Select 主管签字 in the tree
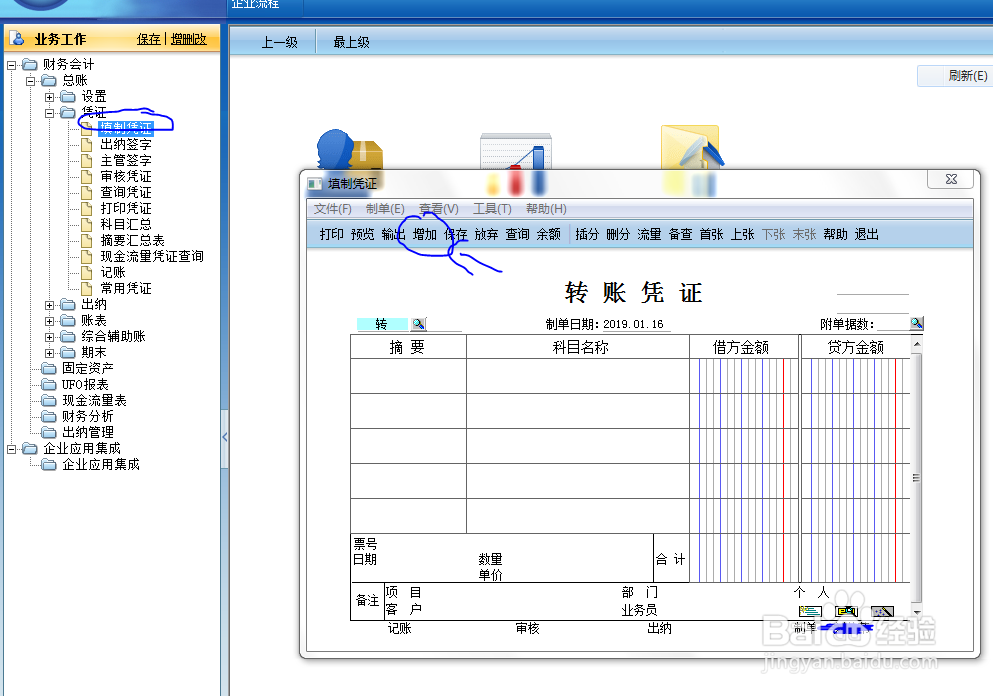 (125, 160)
